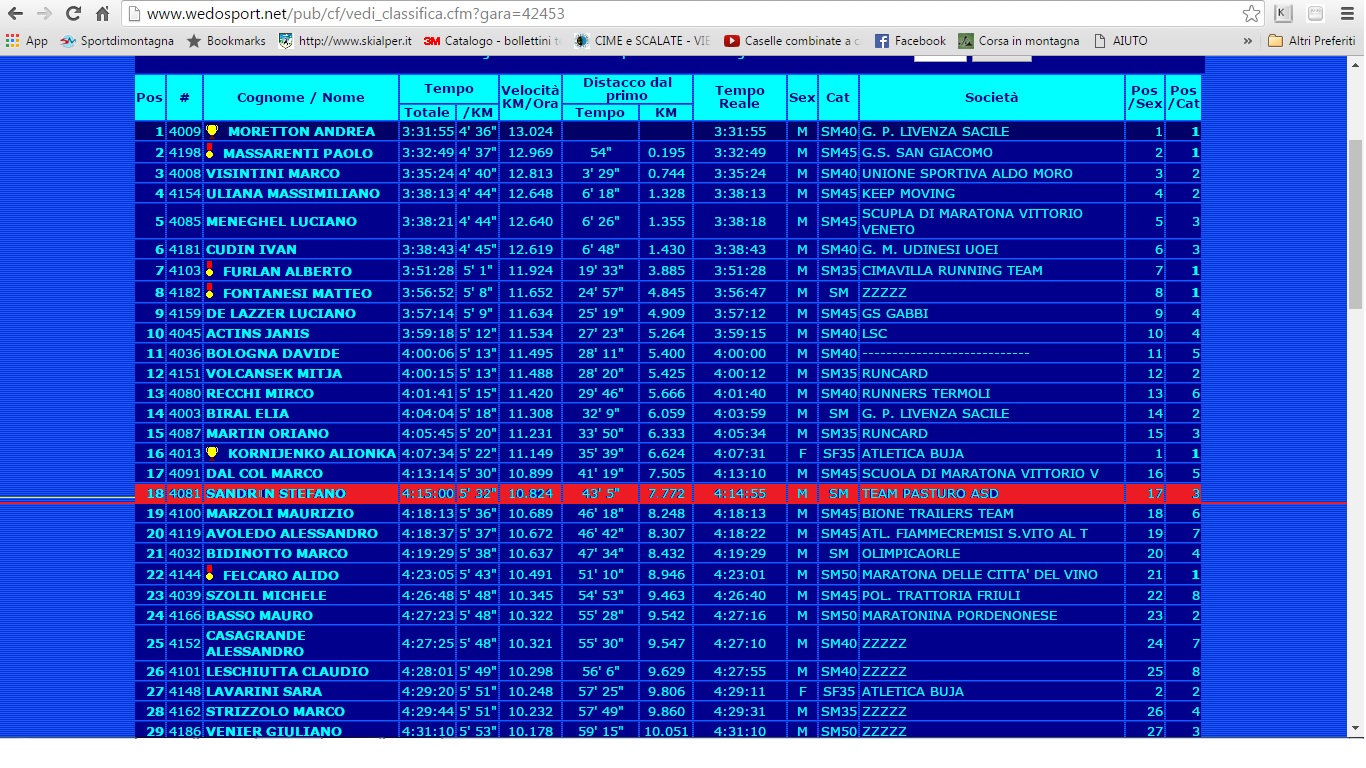Image resolution: width=1366 pixels, height=768 pixels.
Task: Open the Chrome hamburger menu
Action: point(1347,14)
